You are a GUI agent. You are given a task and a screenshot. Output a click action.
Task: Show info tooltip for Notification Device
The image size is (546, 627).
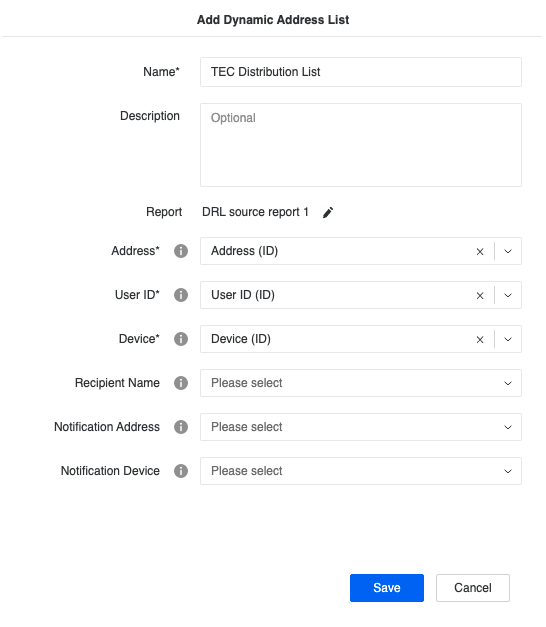click(181, 471)
